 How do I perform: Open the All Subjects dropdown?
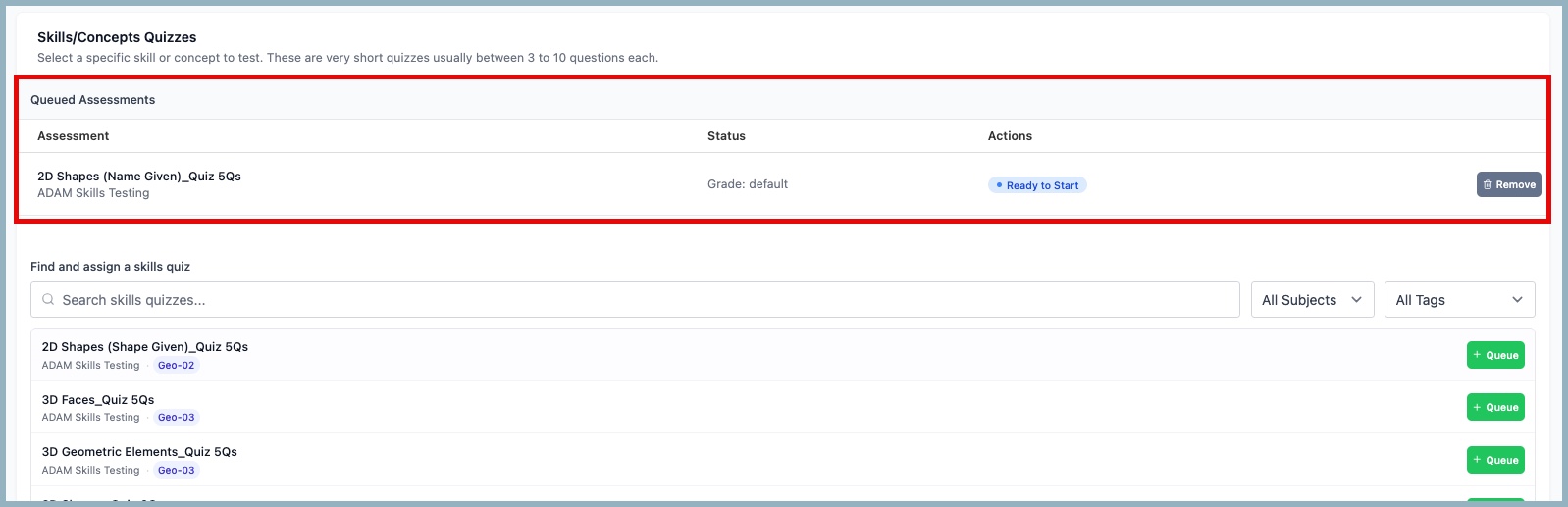point(1311,300)
